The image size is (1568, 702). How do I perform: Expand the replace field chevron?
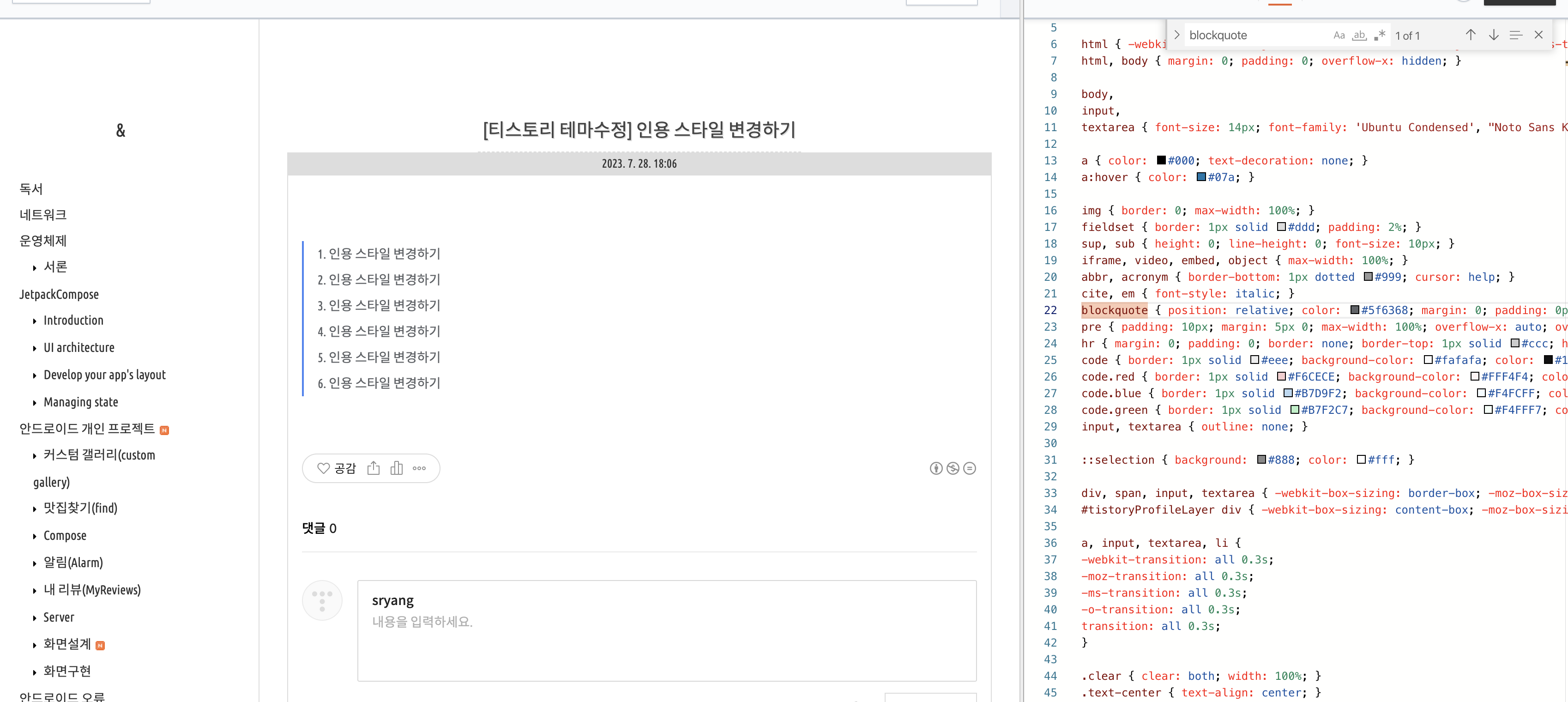pos(1176,35)
